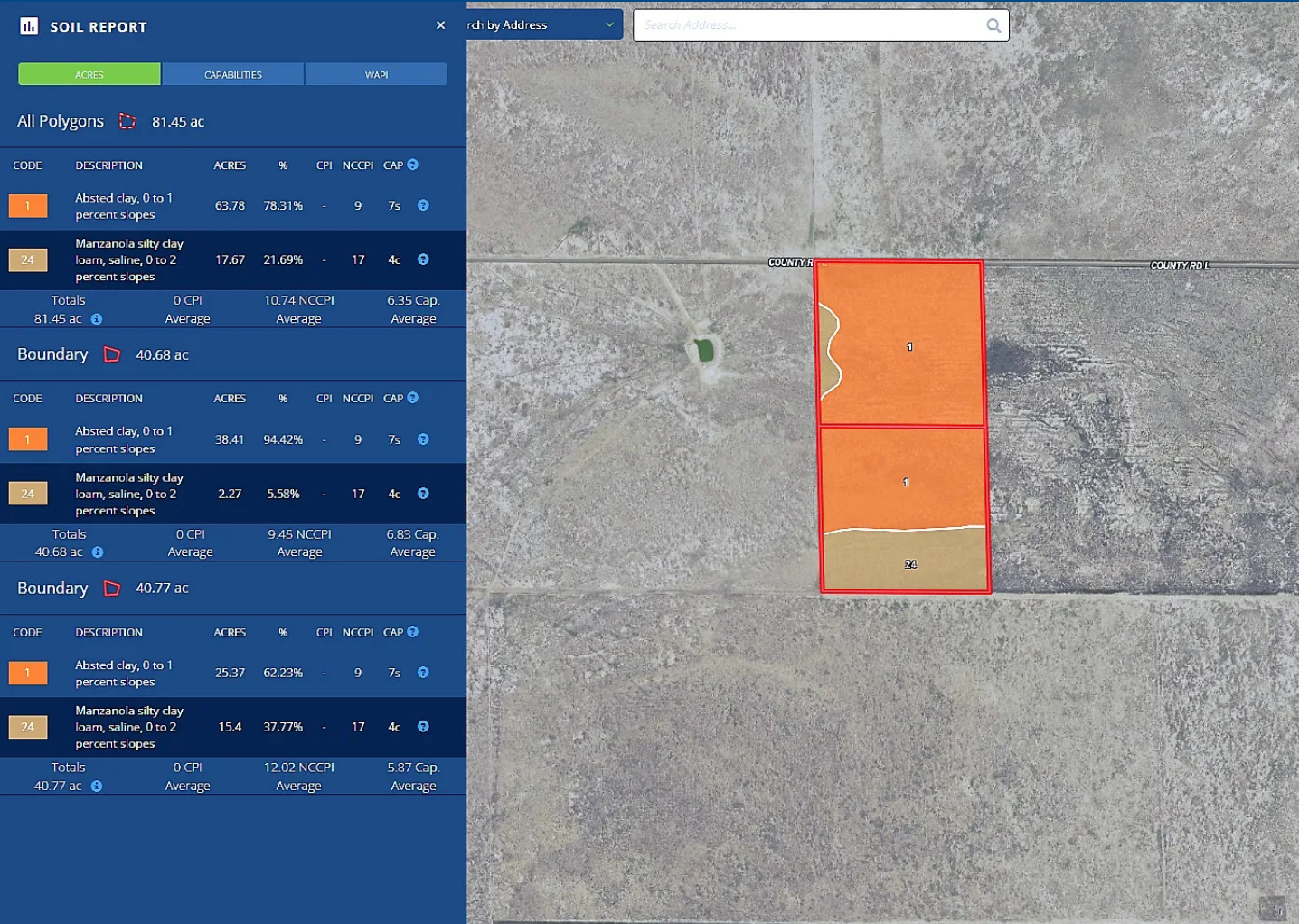
Task: Click the All Polygons dashed polygon icon
Action: [127, 121]
